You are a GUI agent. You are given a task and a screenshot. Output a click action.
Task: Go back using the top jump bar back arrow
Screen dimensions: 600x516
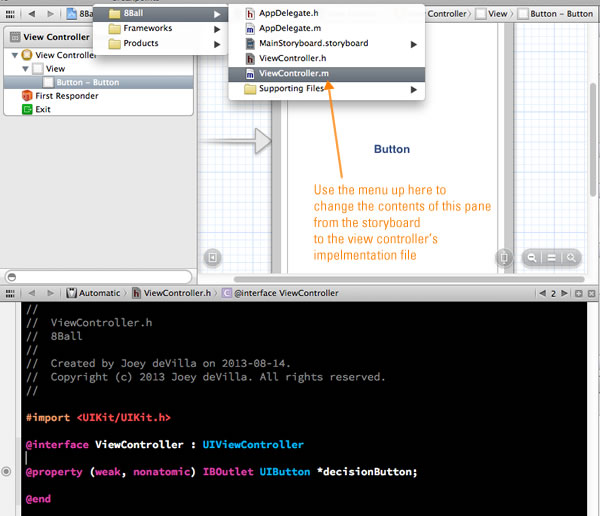[x=32, y=14]
